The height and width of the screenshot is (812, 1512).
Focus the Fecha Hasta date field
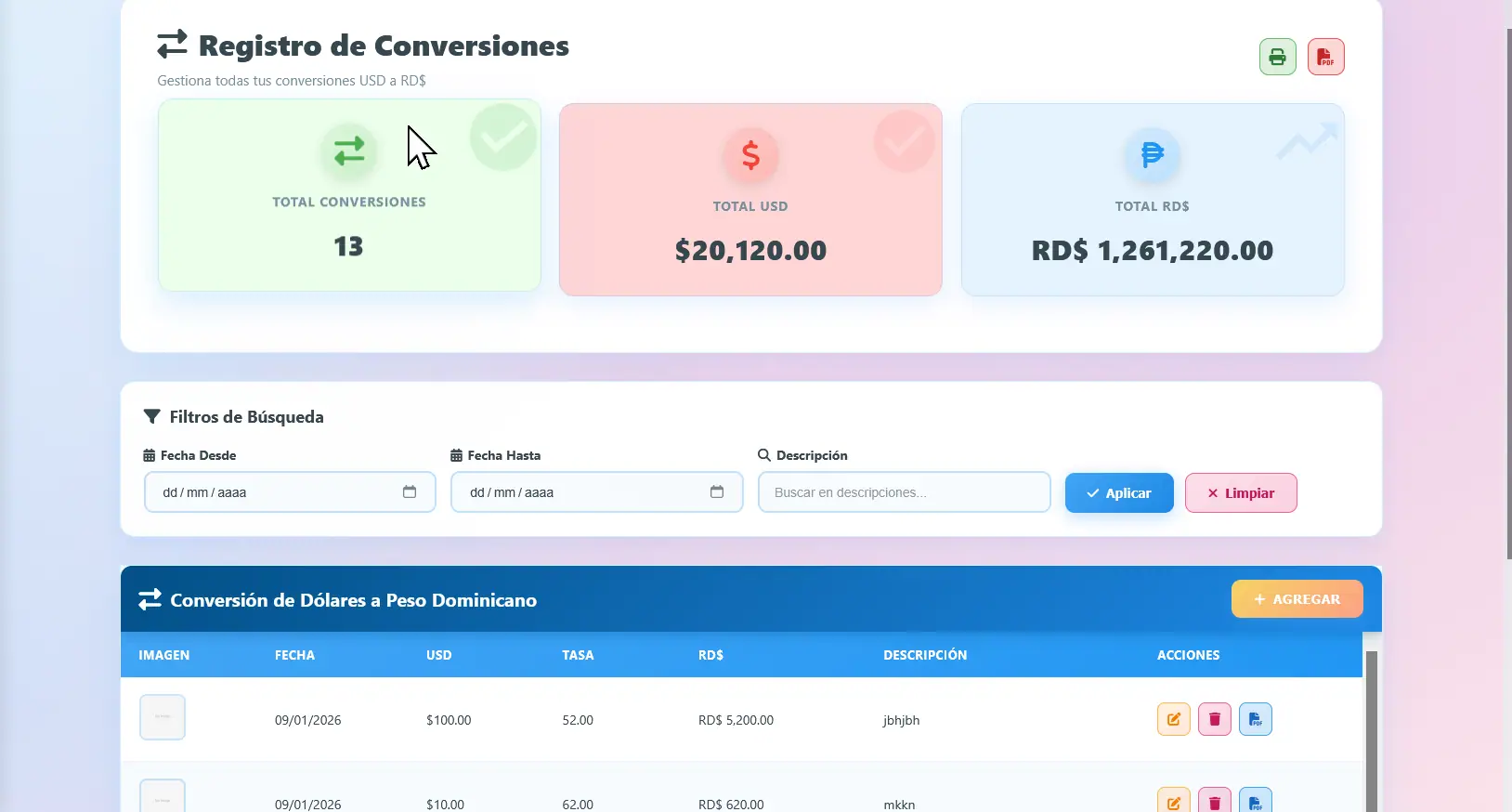coord(596,491)
